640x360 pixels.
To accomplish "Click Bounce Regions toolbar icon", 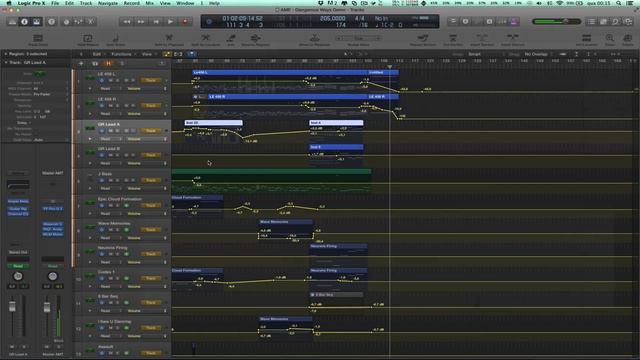I will click(256, 40).
